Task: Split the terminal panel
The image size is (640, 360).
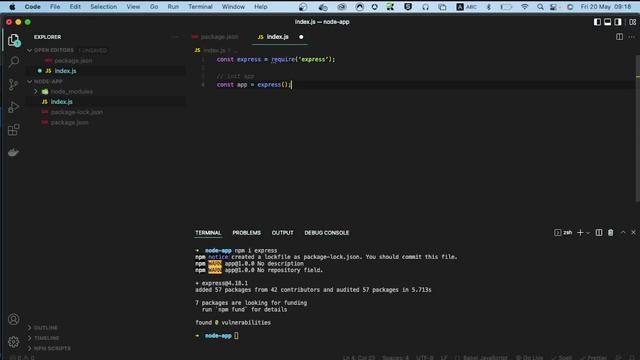Action: (x=599, y=233)
